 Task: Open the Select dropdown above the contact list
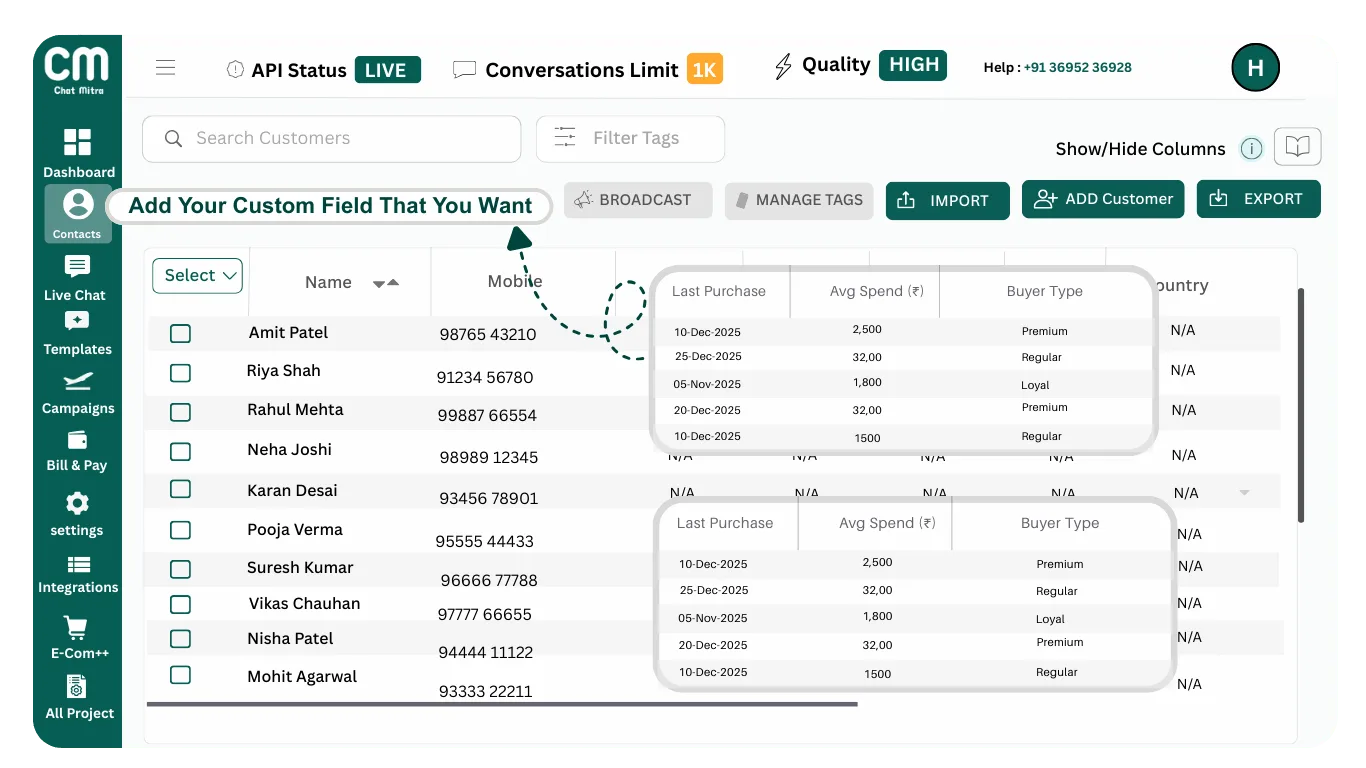197,276
